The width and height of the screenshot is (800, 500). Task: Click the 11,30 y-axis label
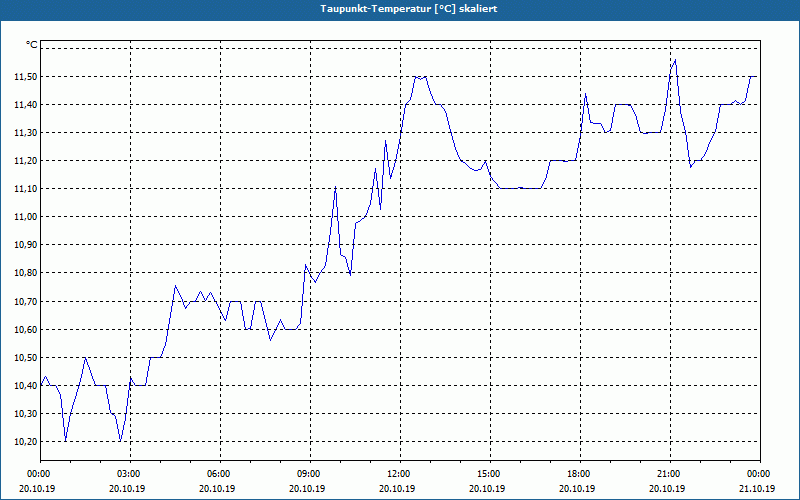click(x=26, y=133)
